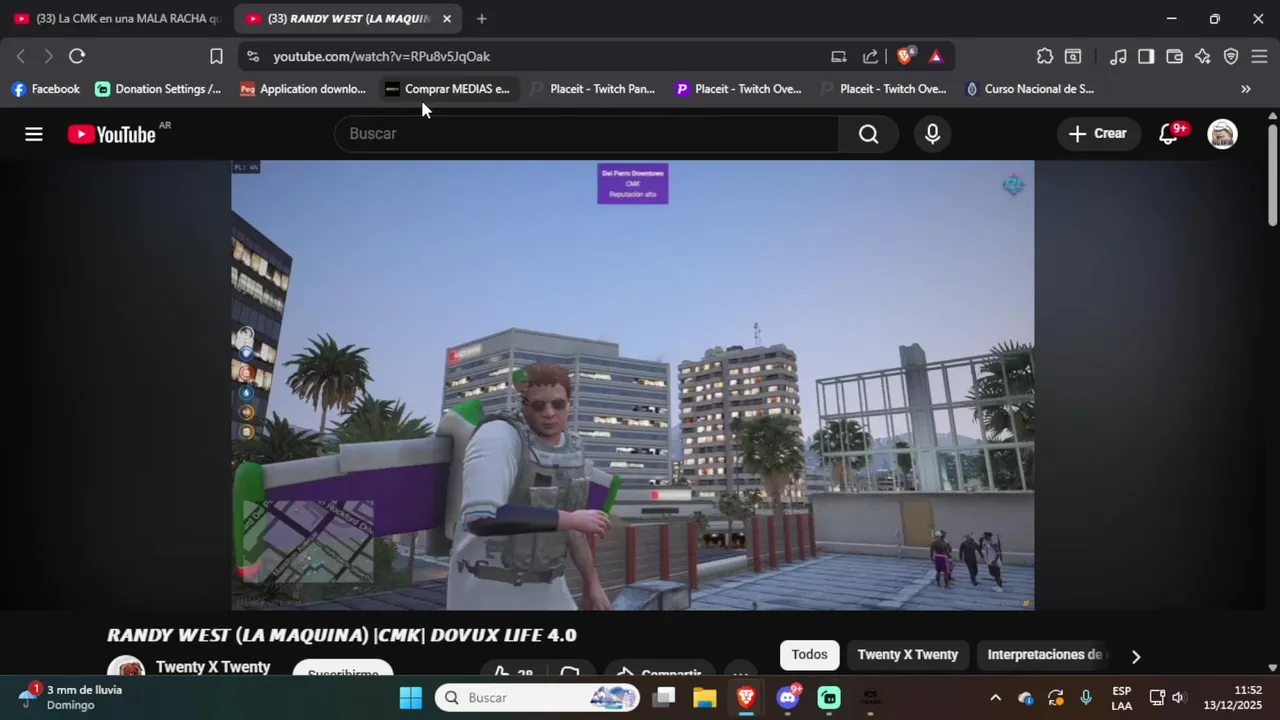Open the Placeit - Twitch Pan... bookmark
This screenshot has height=720, width=1280.
click(x=593, y=89)
